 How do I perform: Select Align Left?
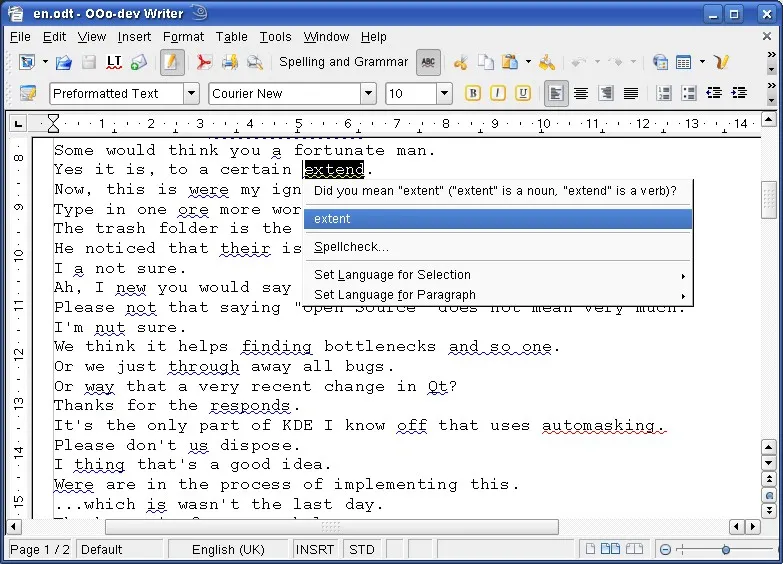[x=556, y=93]
